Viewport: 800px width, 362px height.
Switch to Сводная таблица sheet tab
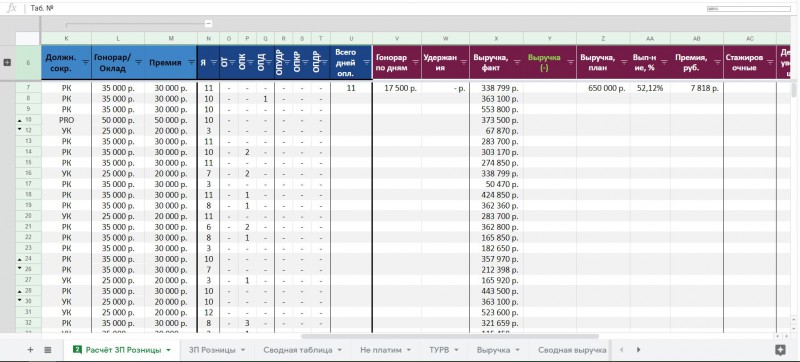pyautogui.click(x=297, y=350)
